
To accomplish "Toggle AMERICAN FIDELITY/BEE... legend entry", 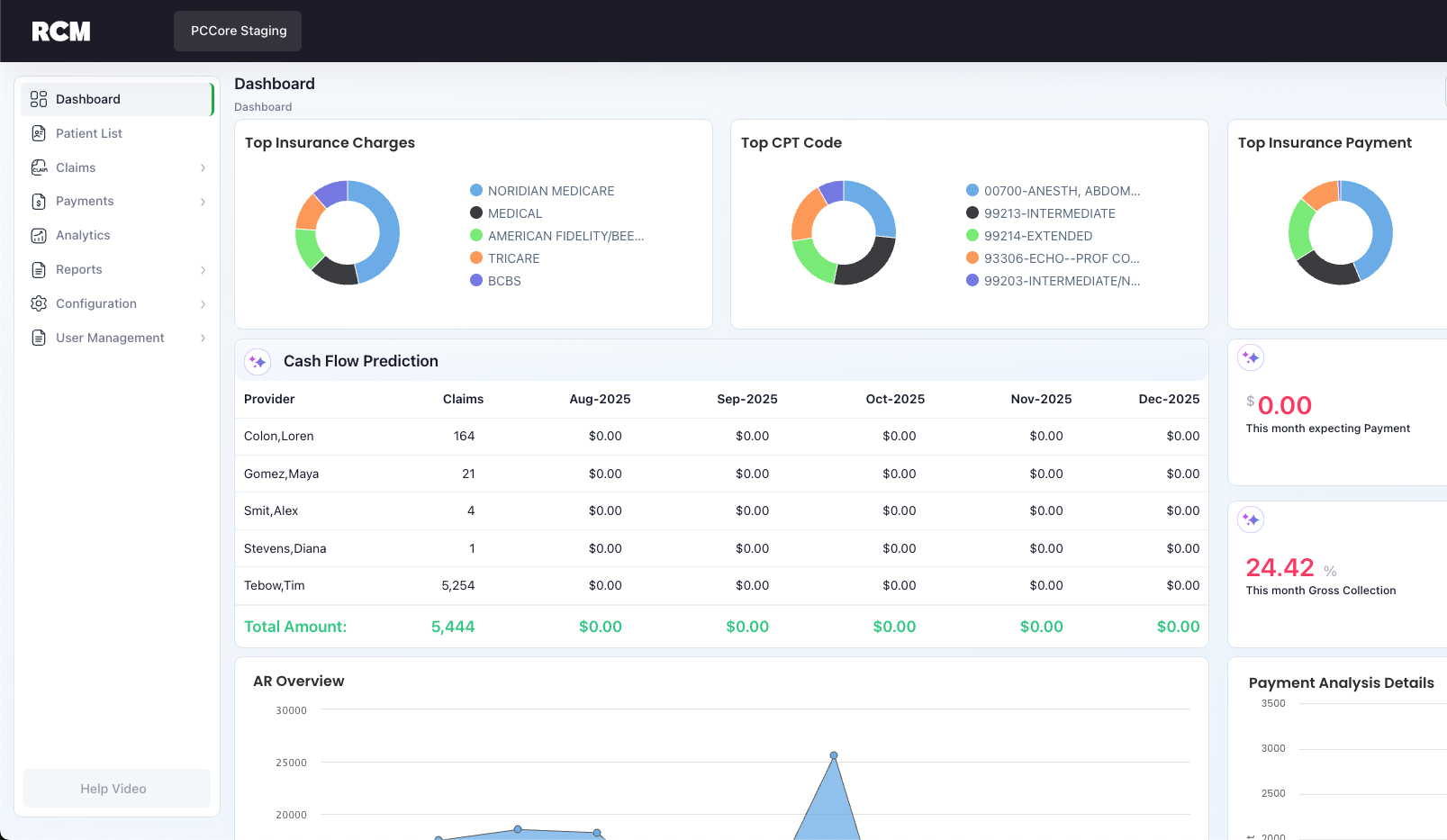I will coord(557,236).
